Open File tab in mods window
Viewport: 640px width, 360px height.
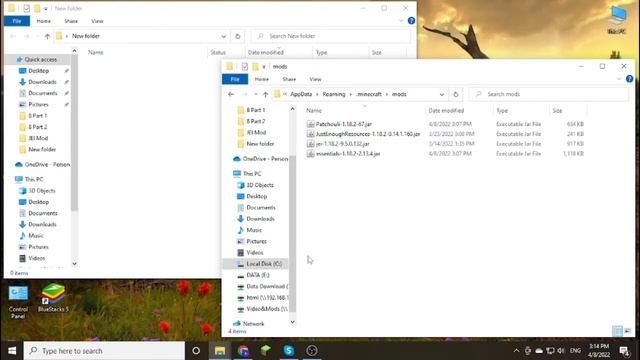(235, 79)
